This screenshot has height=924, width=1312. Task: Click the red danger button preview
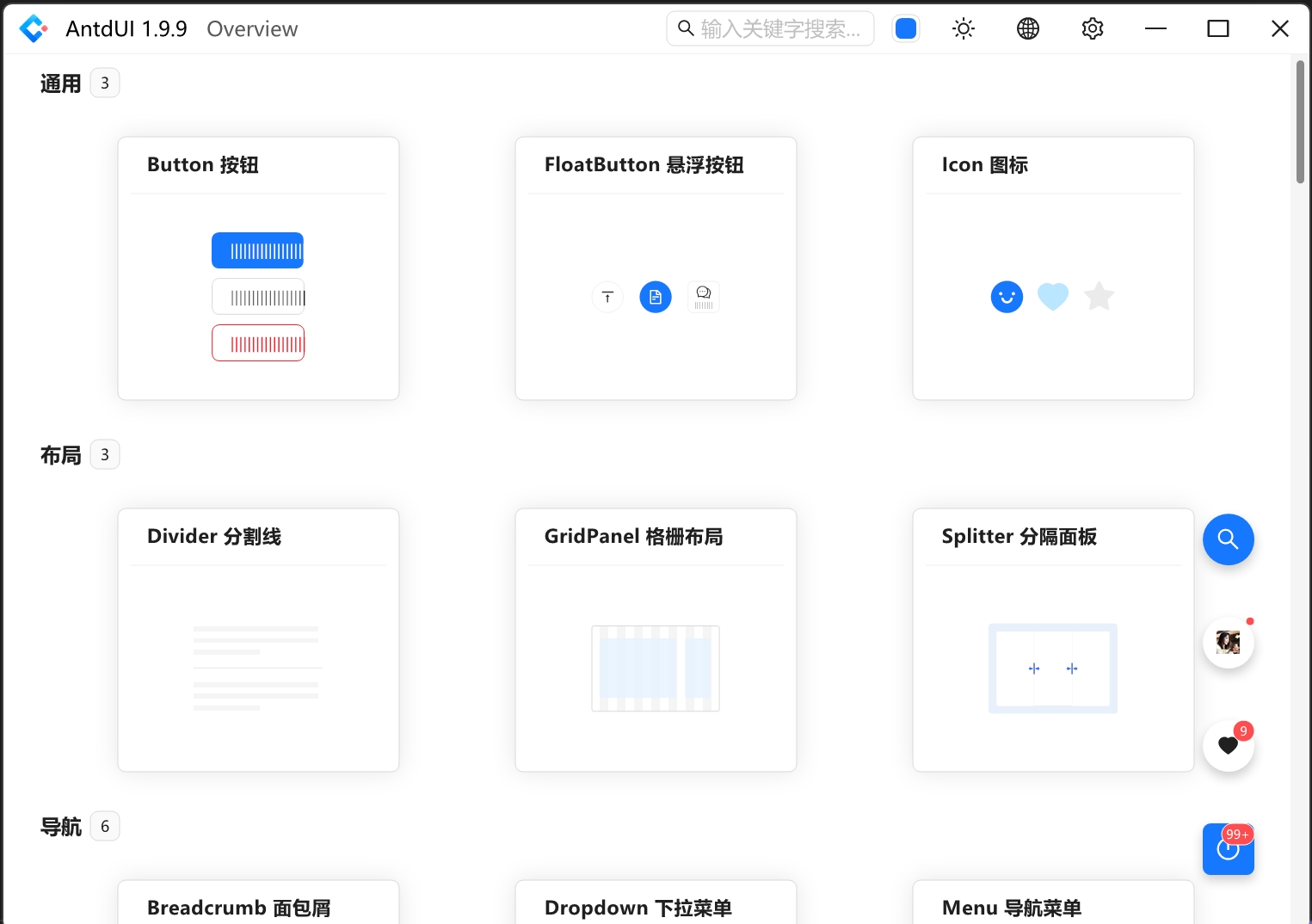(x=258, y=342)
